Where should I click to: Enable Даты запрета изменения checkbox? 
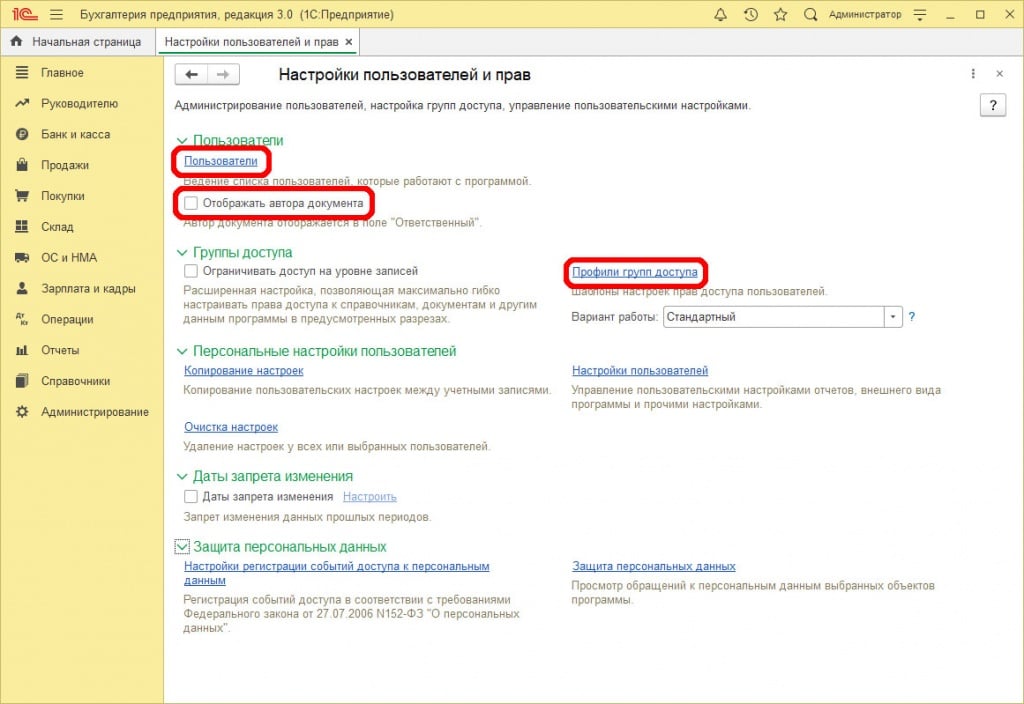191,496
